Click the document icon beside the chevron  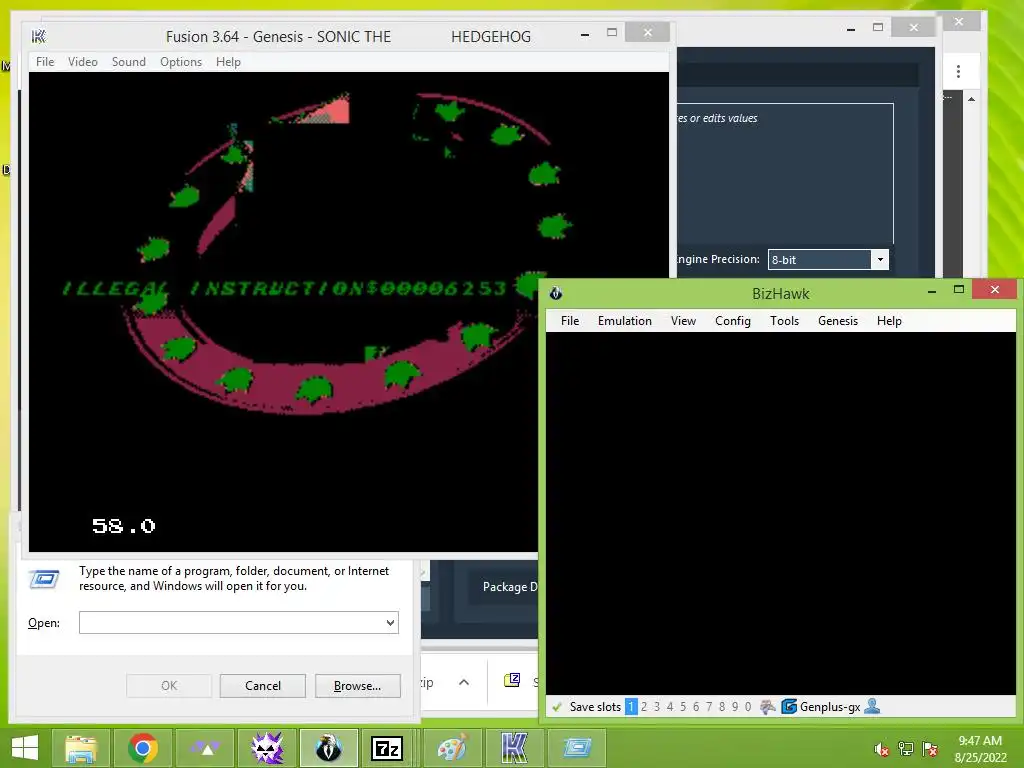tap(512, 680)
